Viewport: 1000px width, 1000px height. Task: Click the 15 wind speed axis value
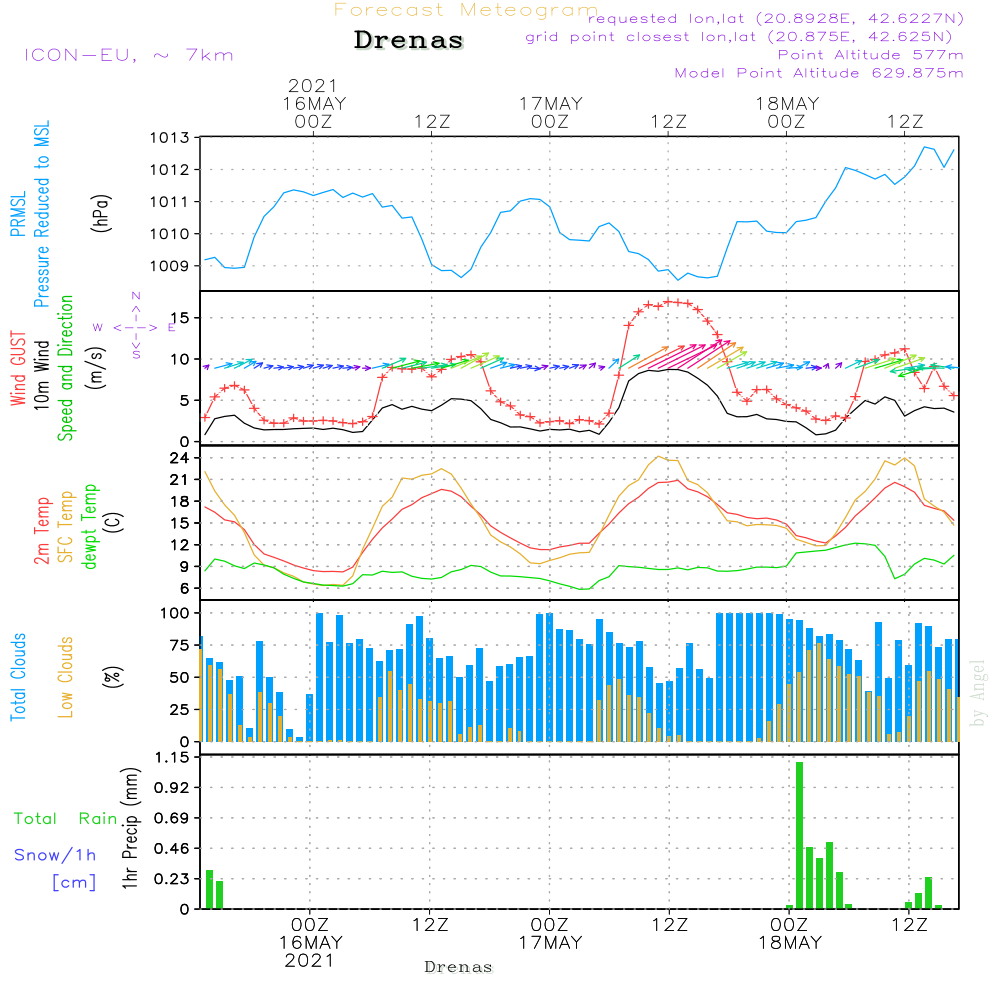click(180, 318)
